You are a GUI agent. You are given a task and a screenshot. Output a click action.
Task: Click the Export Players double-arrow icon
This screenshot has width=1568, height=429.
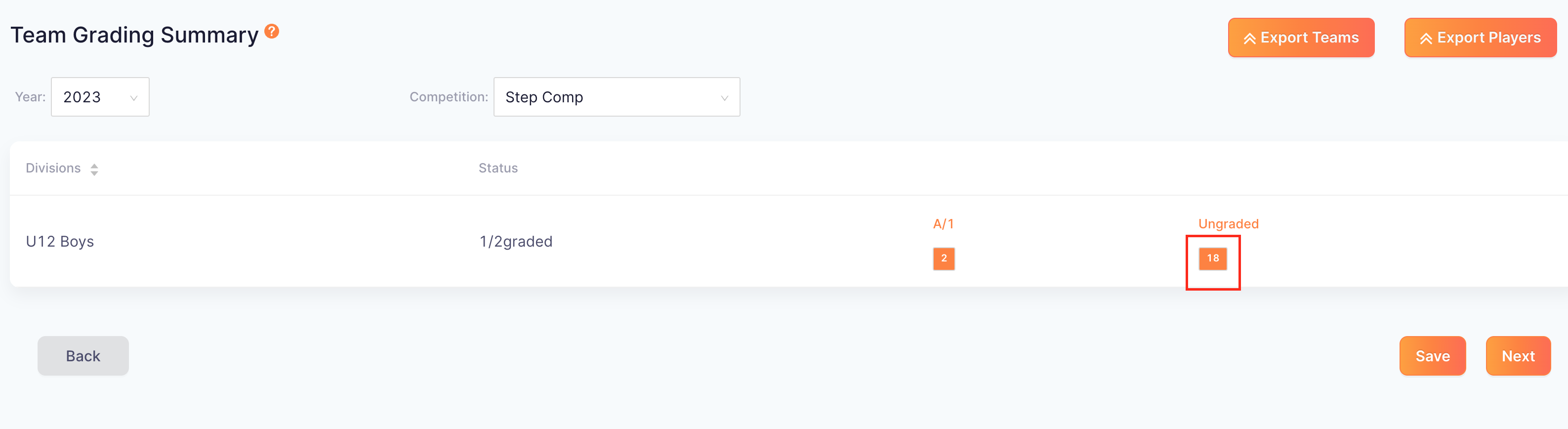(x=1426, y=39)
